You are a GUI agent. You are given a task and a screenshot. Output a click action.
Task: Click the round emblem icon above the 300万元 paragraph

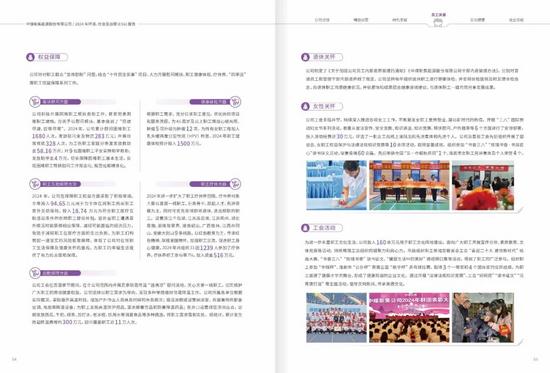pyautogui.click(x=35, y=273)
